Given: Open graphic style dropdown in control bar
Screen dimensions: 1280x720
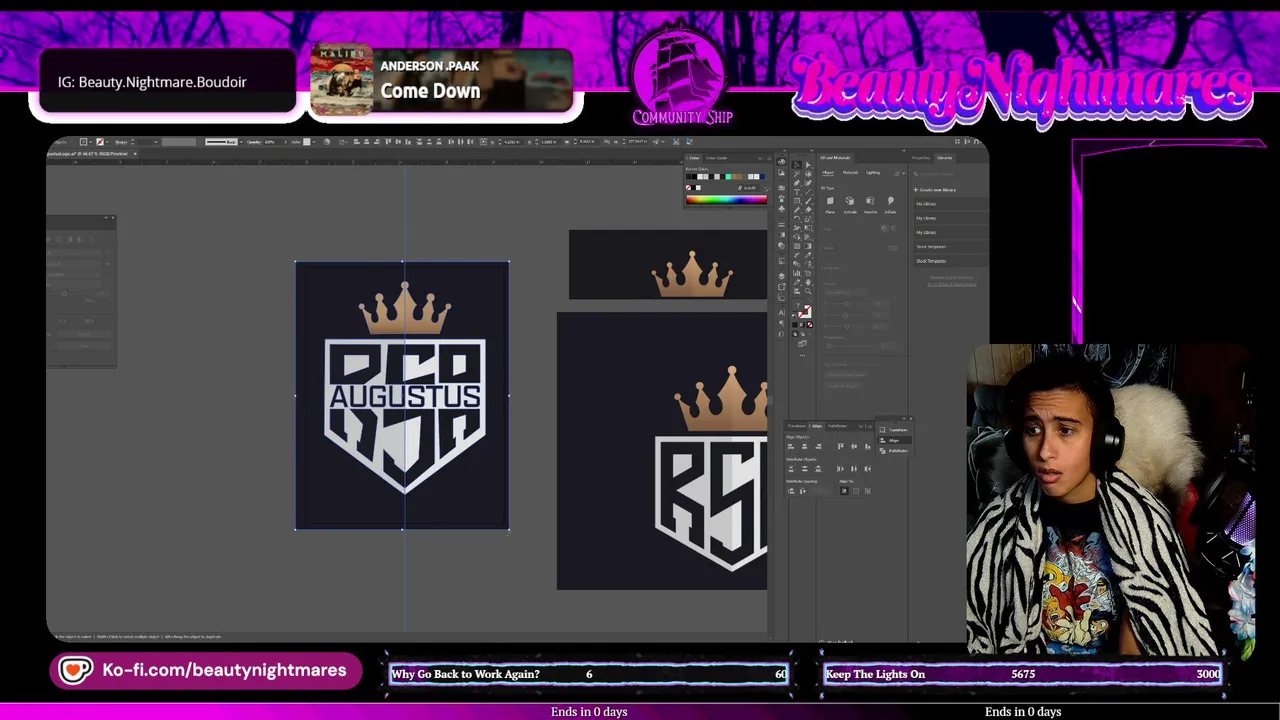Looking at the screenshot, I should click(314, 142).
